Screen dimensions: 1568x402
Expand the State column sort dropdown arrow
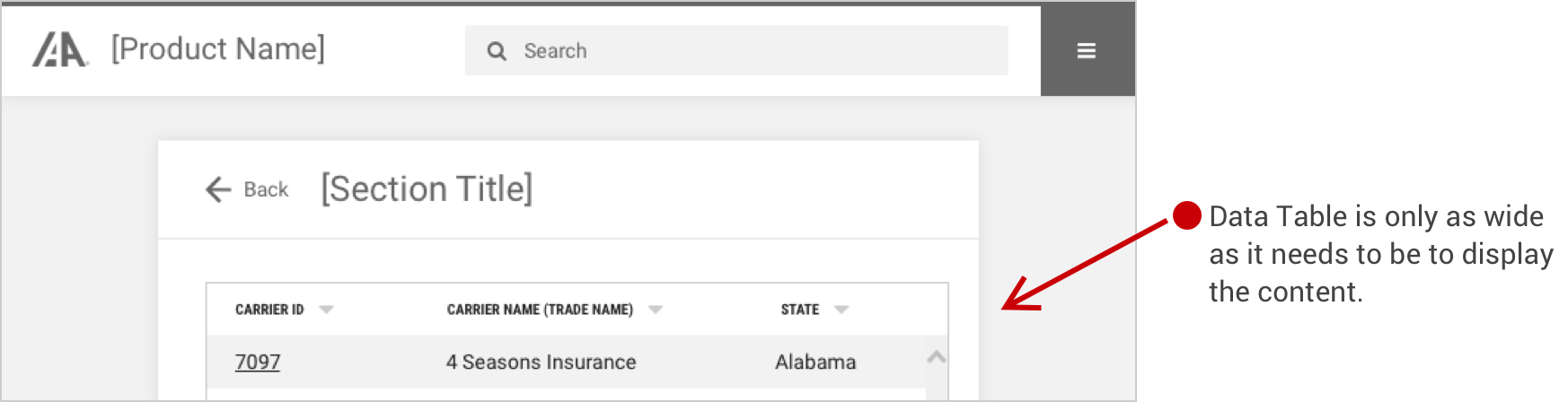click(841, 310)
